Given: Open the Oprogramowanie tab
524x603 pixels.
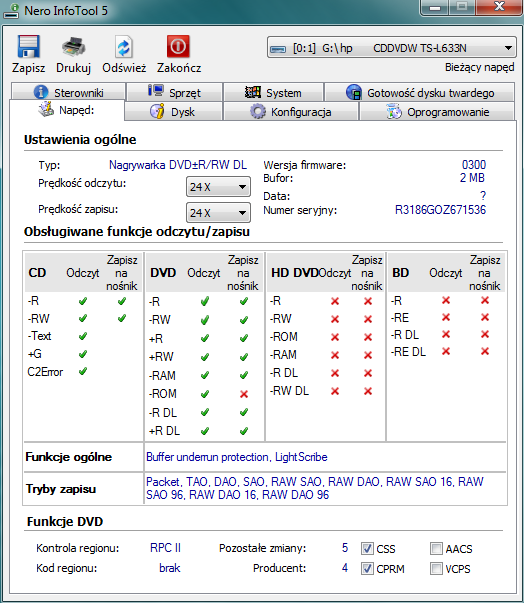Looking at the screenshot, I should coord(437,112).
